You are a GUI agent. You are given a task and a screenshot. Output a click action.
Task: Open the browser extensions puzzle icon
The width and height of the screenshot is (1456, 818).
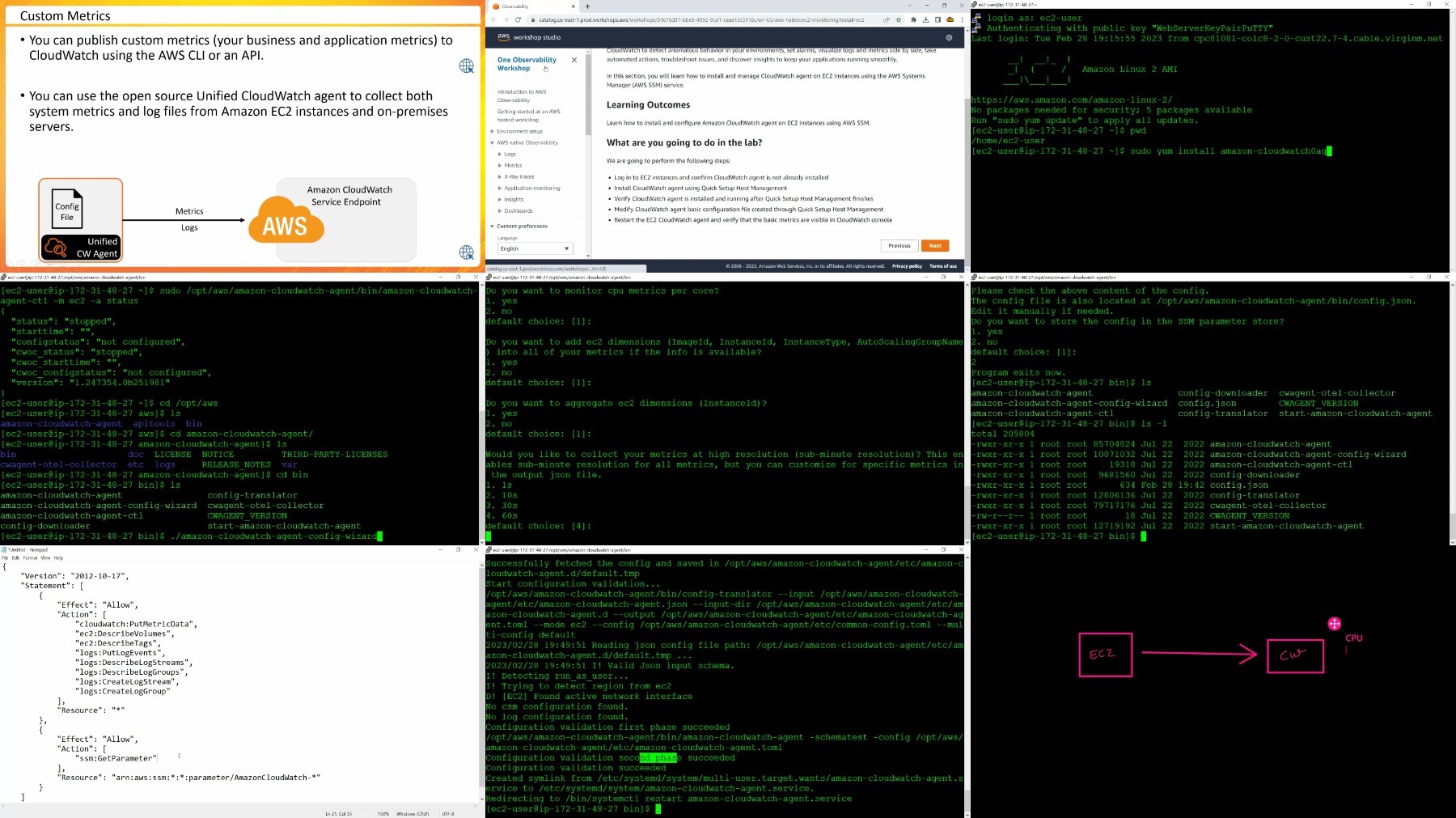click(x=913, y=19)
